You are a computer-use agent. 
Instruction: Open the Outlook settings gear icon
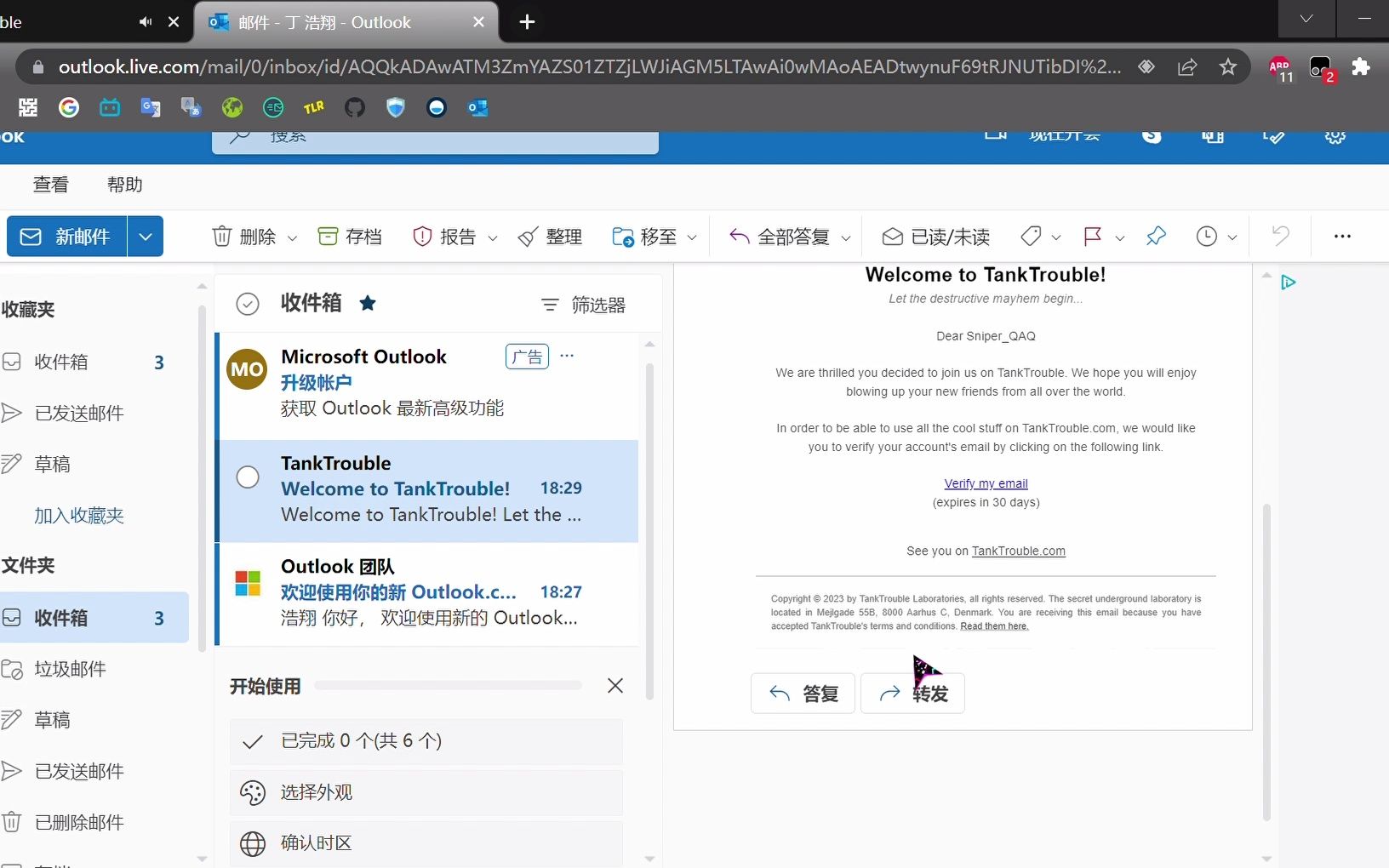pyautogui.click(x=1335, y=137)
